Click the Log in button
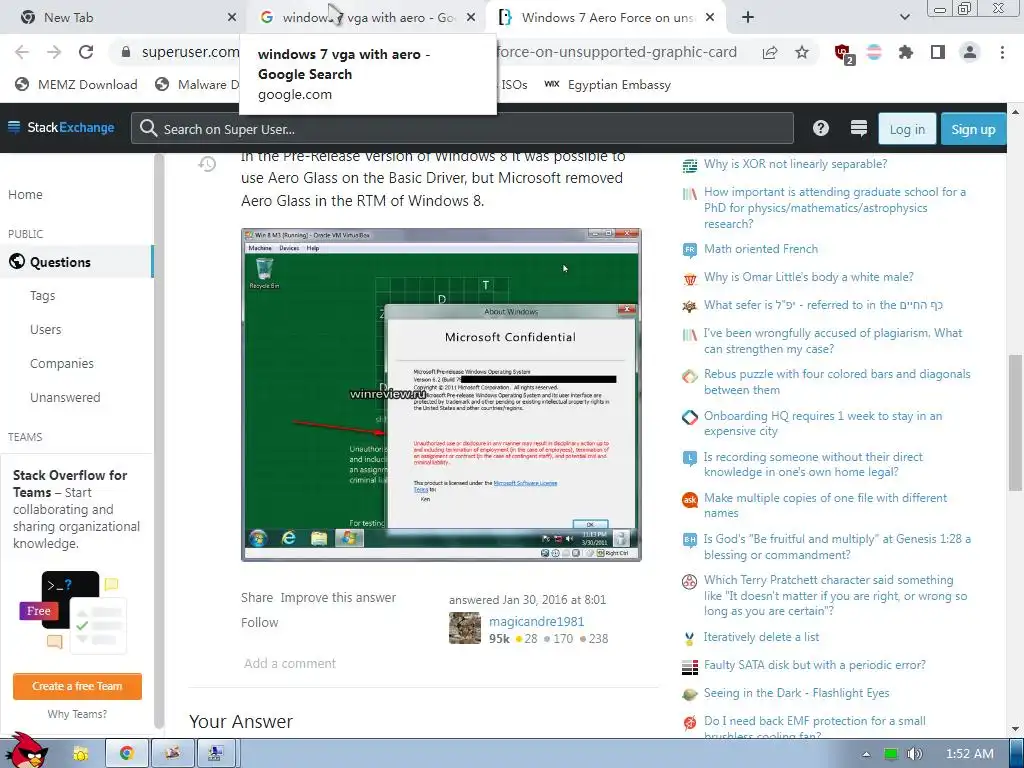This screenshot has width=1024, height=768. (x=907, y=129)
